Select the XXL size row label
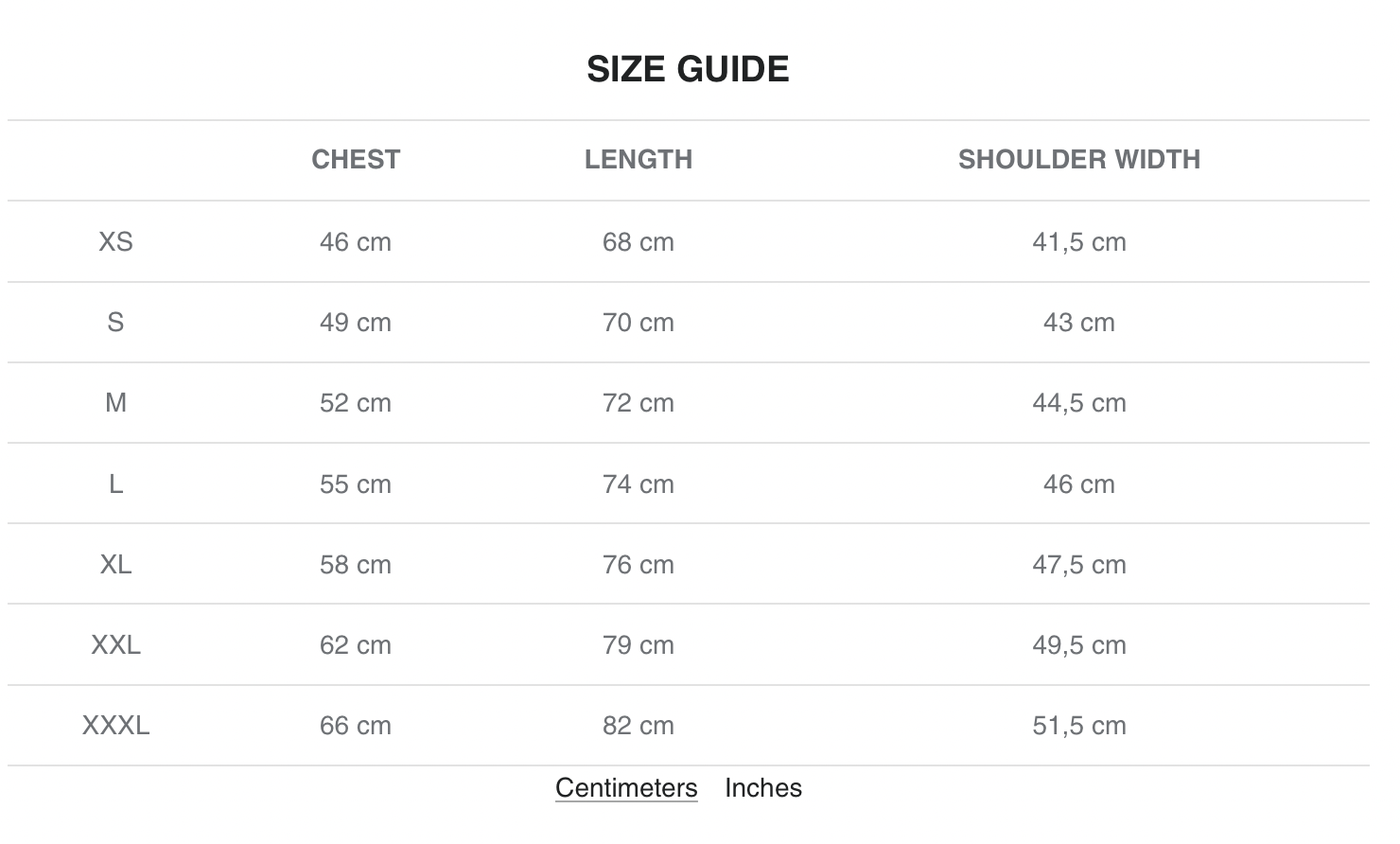 pos(115,645)
